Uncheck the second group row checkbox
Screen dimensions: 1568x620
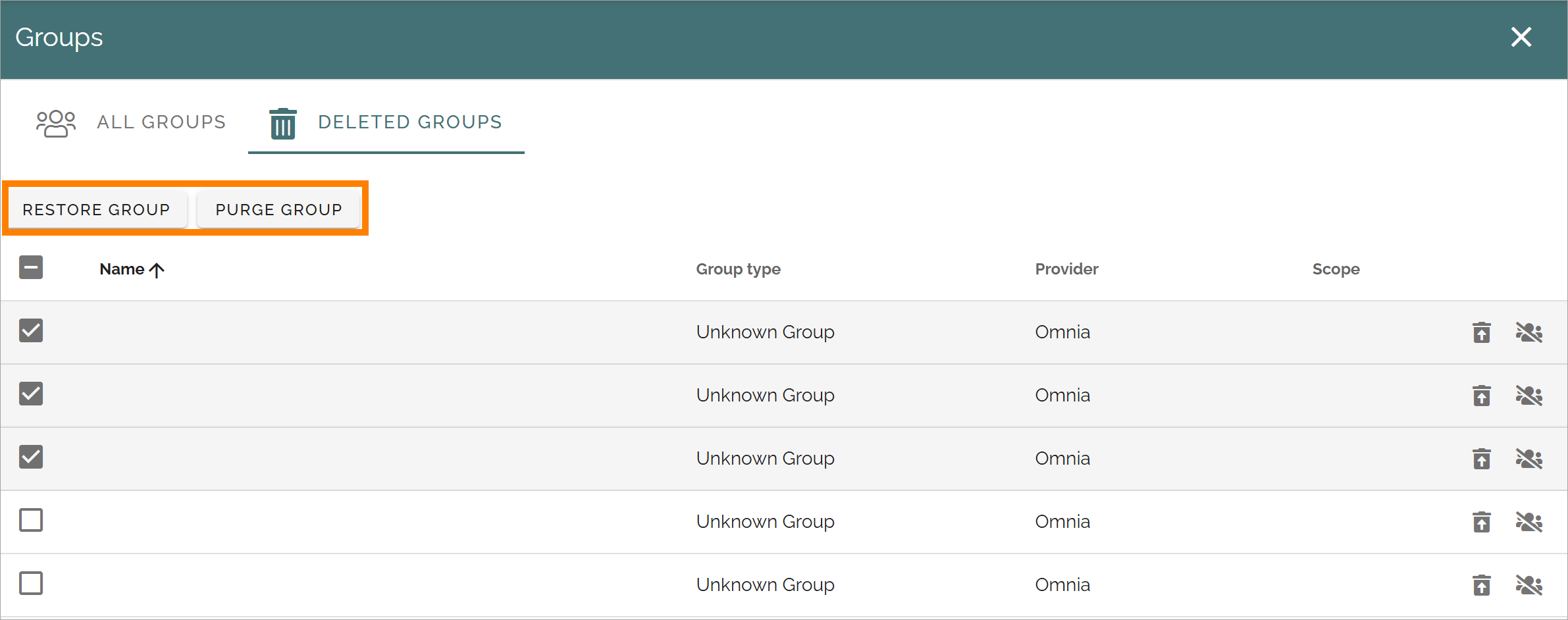[x=31, y=394]
